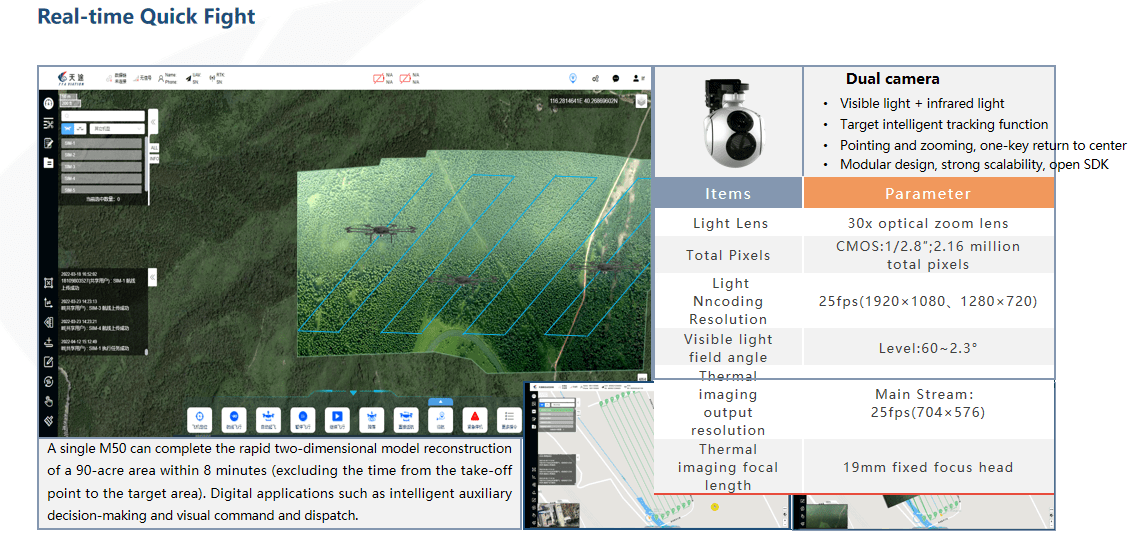
Task: Click the '19mm fixed focus head' cell
Action: click(928, 467)
